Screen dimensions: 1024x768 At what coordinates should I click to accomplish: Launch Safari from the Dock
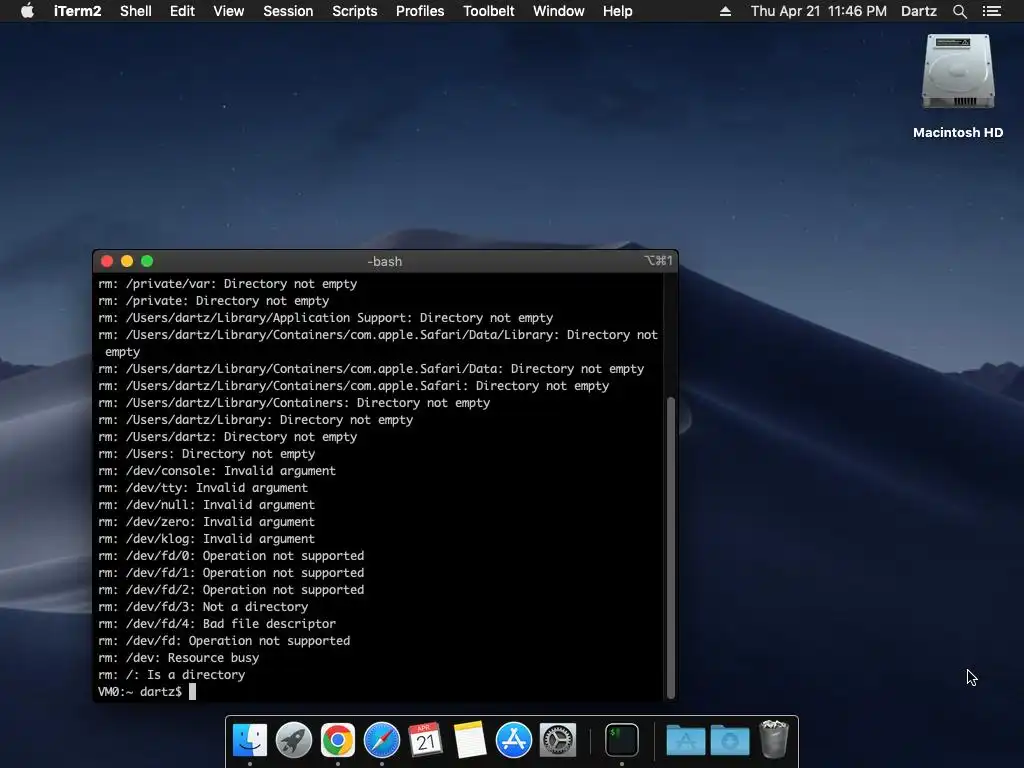[381, 740]
